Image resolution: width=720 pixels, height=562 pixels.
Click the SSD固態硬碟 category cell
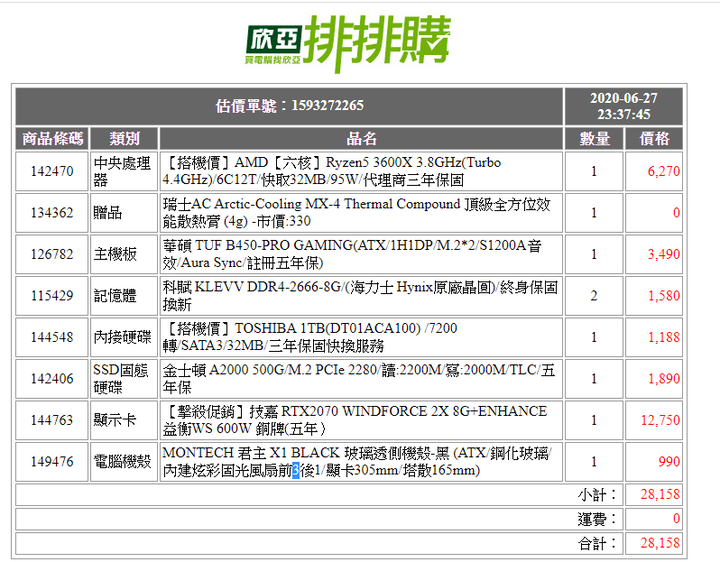pyautogui.click(x=124, y=378)
